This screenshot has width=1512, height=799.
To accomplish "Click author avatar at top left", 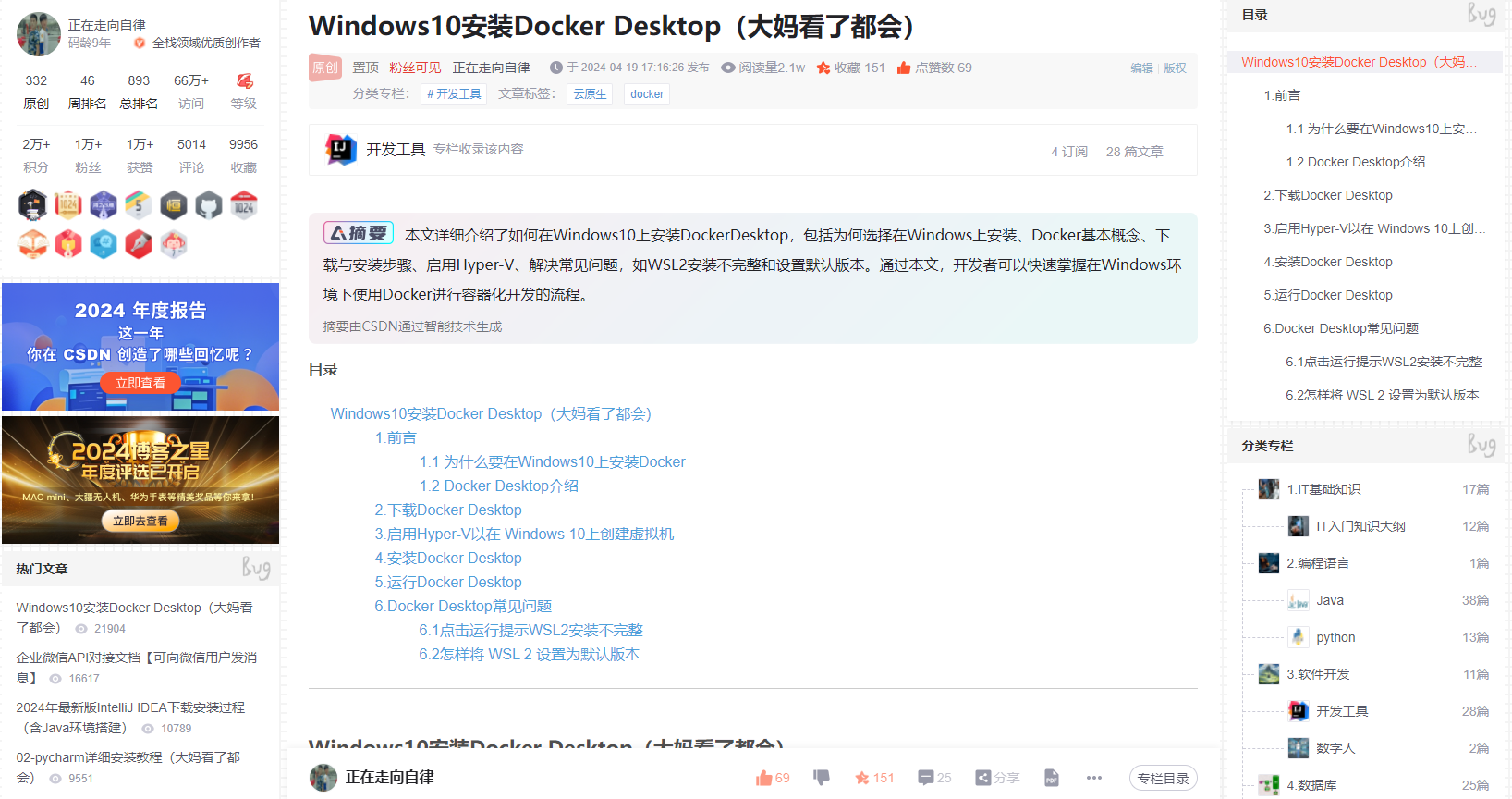I will click(39, 34).
